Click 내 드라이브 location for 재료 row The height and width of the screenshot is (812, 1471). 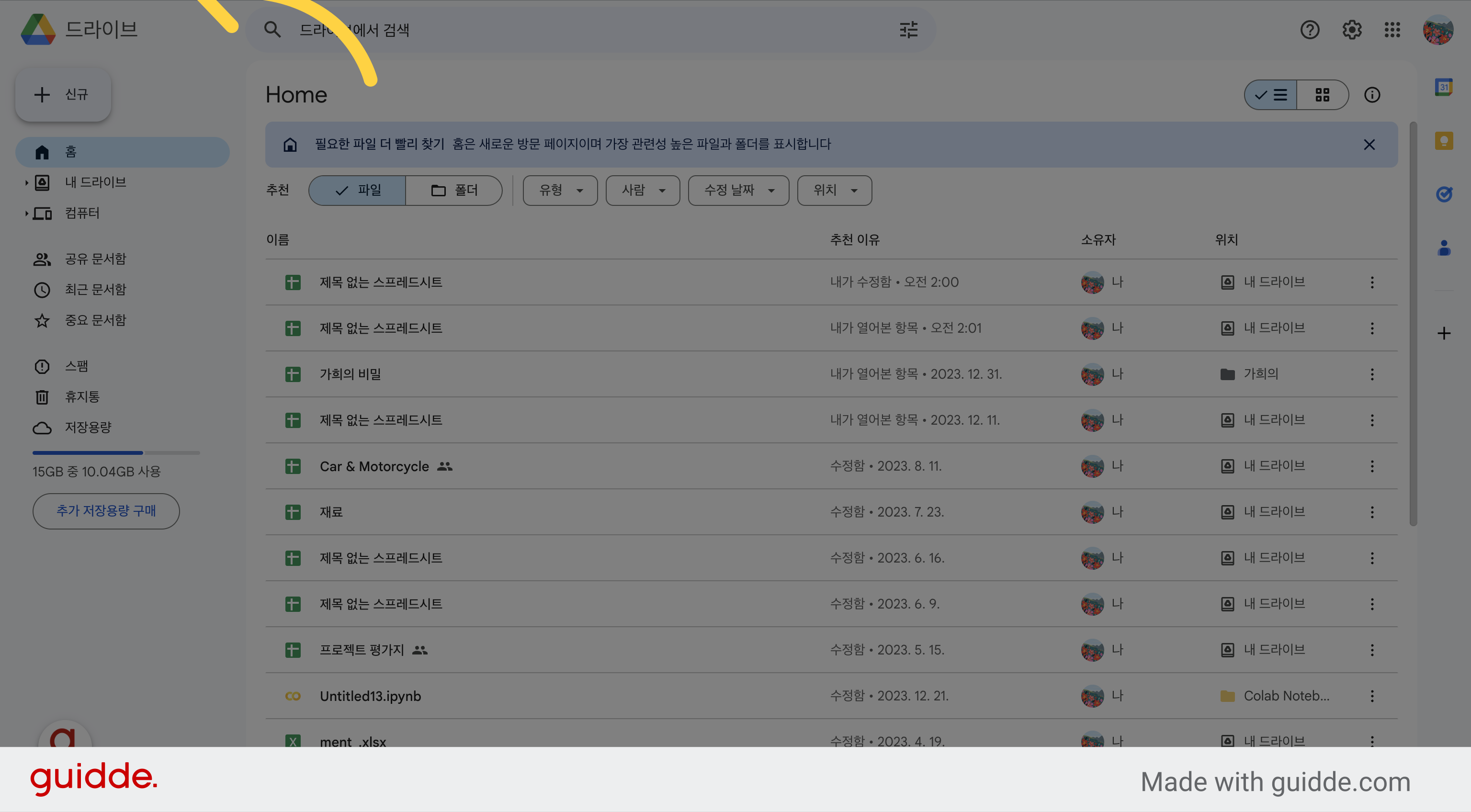tap(1263, 512)
